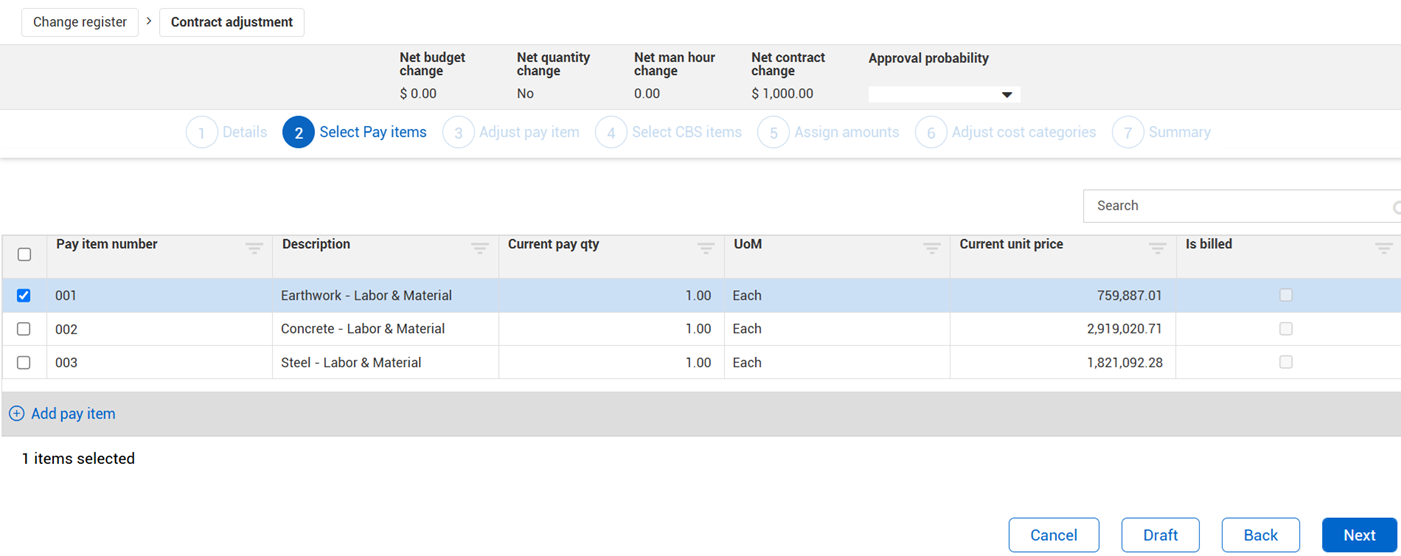
Task: Open filter icon in UoM column
Action: pyautogui.click(x=932, y=248)
